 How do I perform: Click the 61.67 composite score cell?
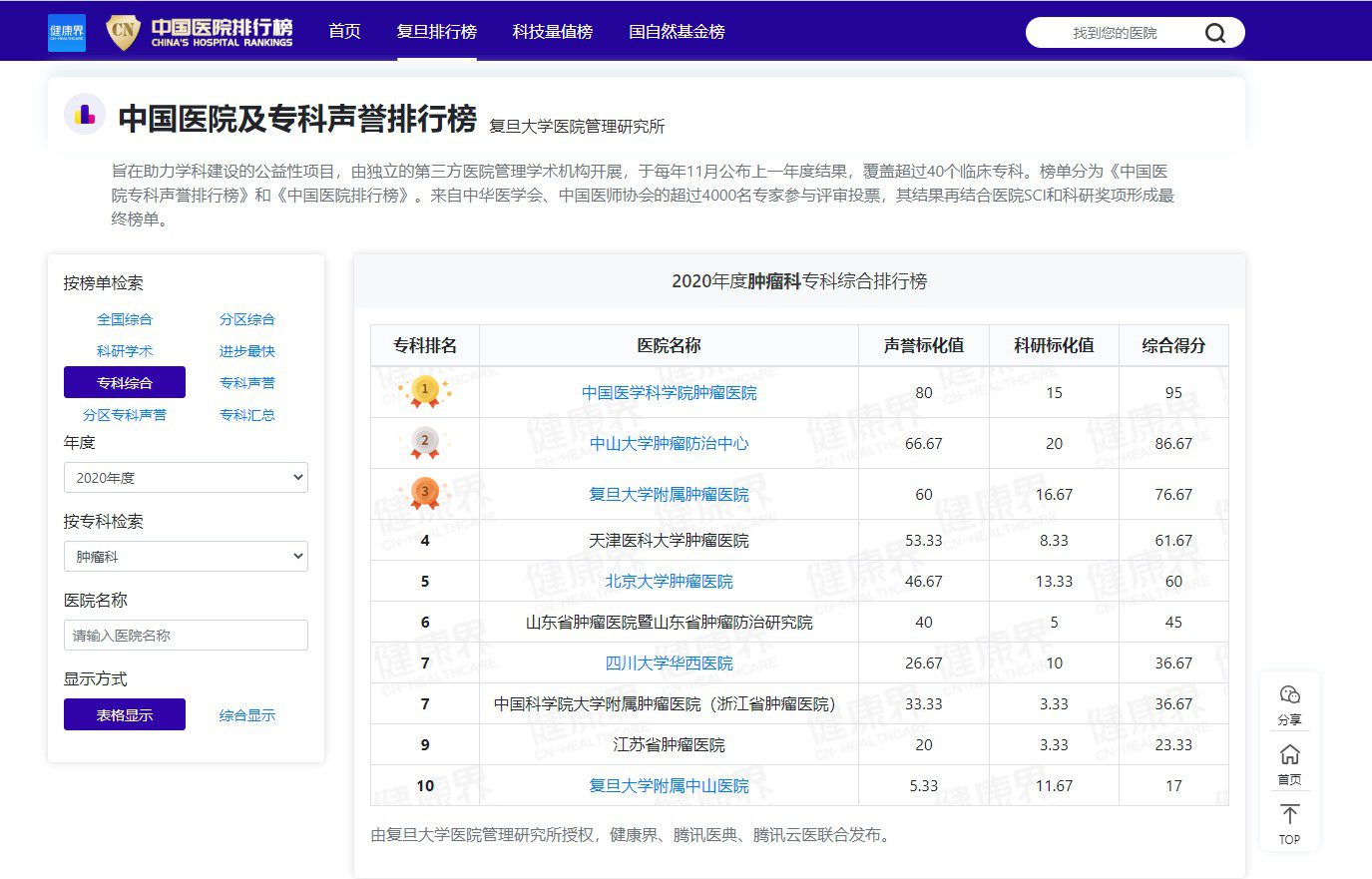coord(1173,541)
